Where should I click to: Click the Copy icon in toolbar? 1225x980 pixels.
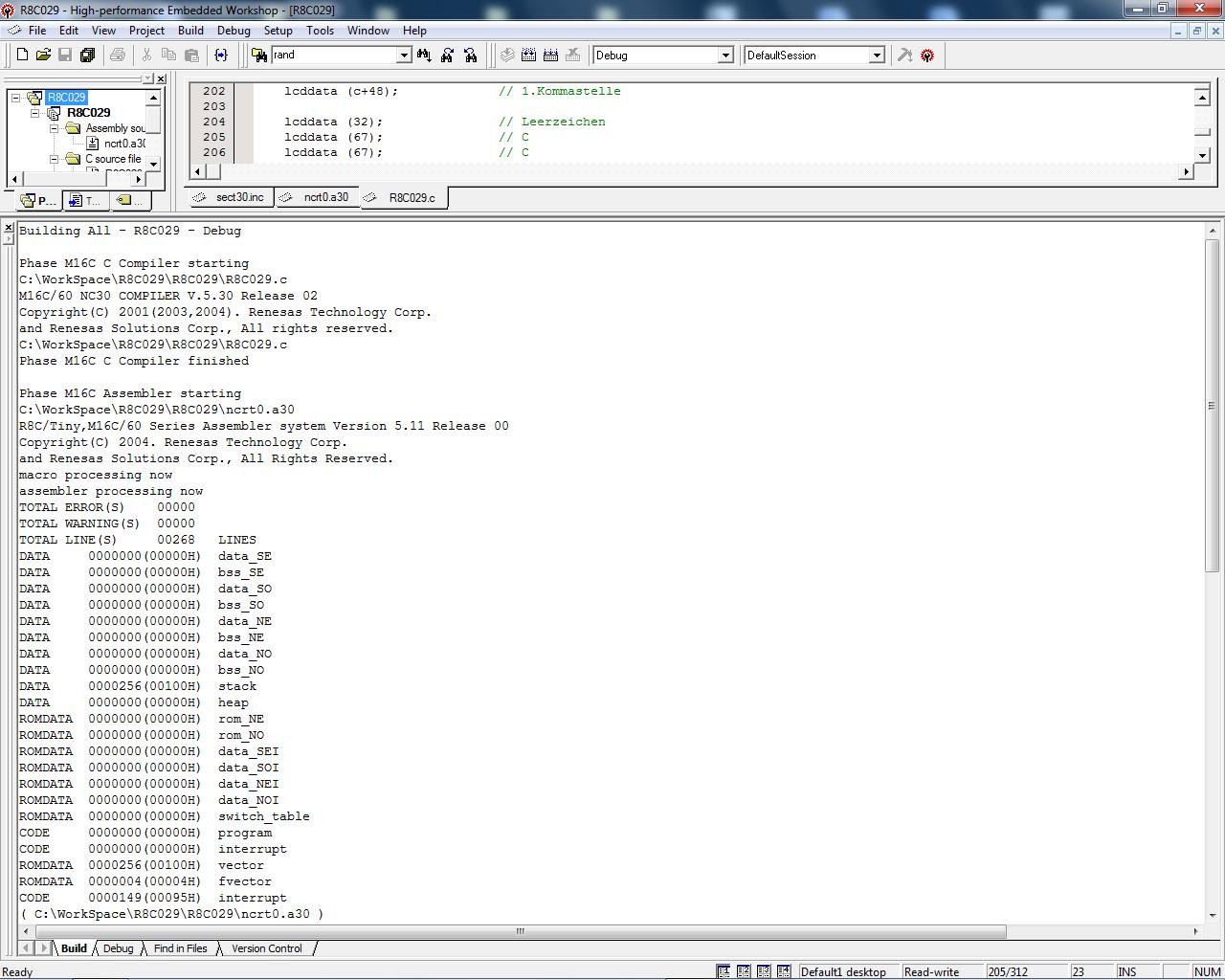tap(169, 56)
